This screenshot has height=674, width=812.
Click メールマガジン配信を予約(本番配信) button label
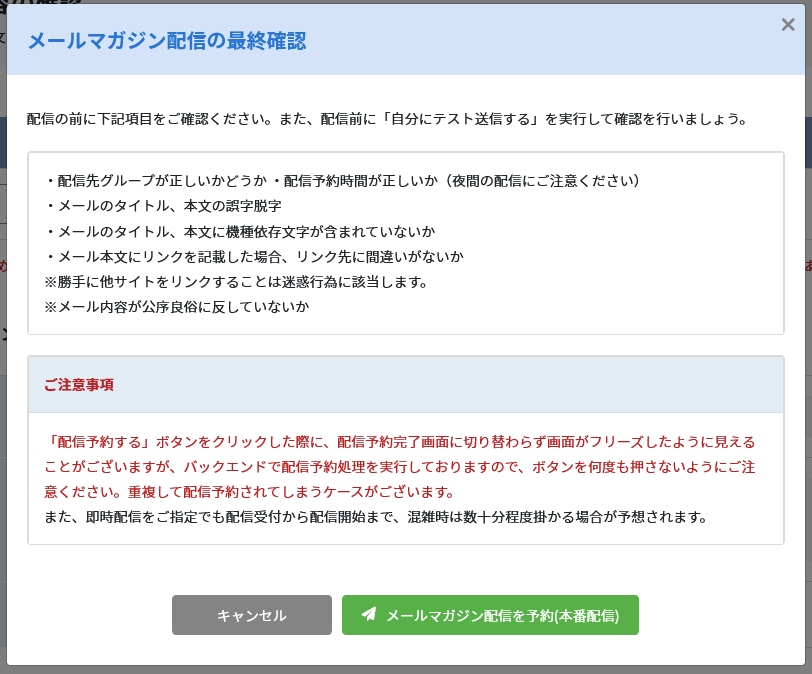[502, 616]
